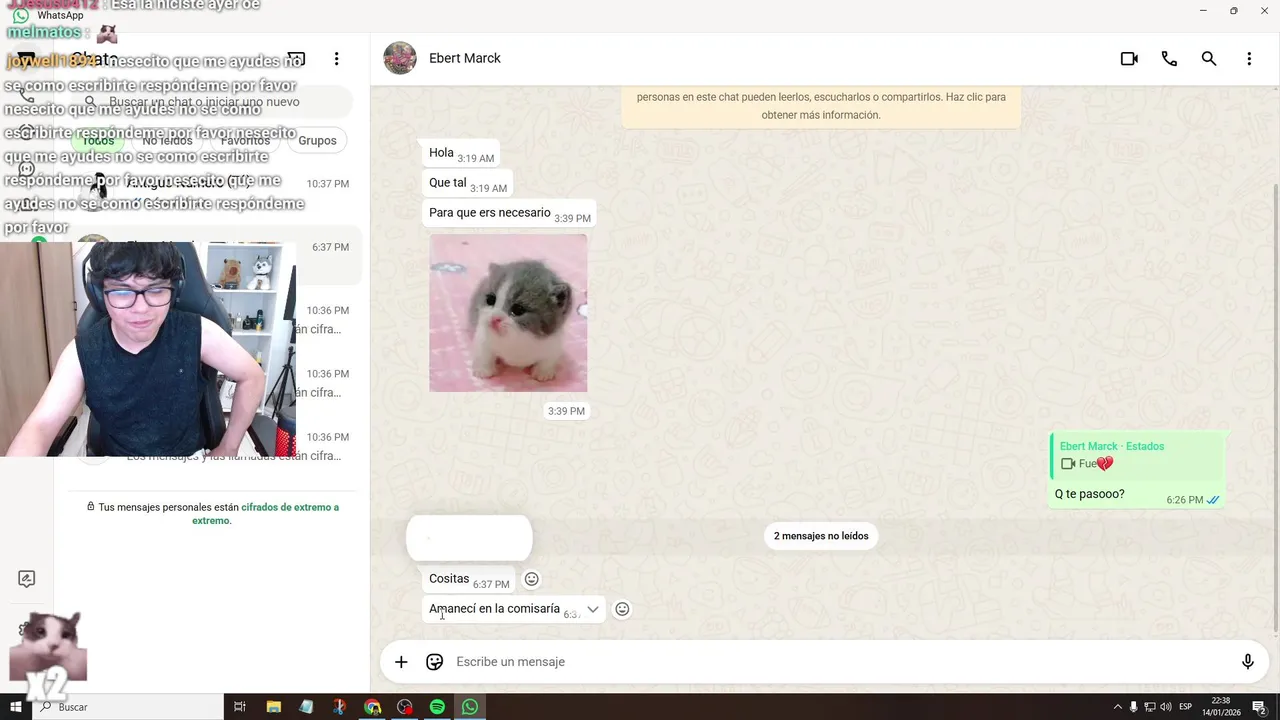
Task: Focus the Escribe un mensaje field
Action: tap(840, 662)
